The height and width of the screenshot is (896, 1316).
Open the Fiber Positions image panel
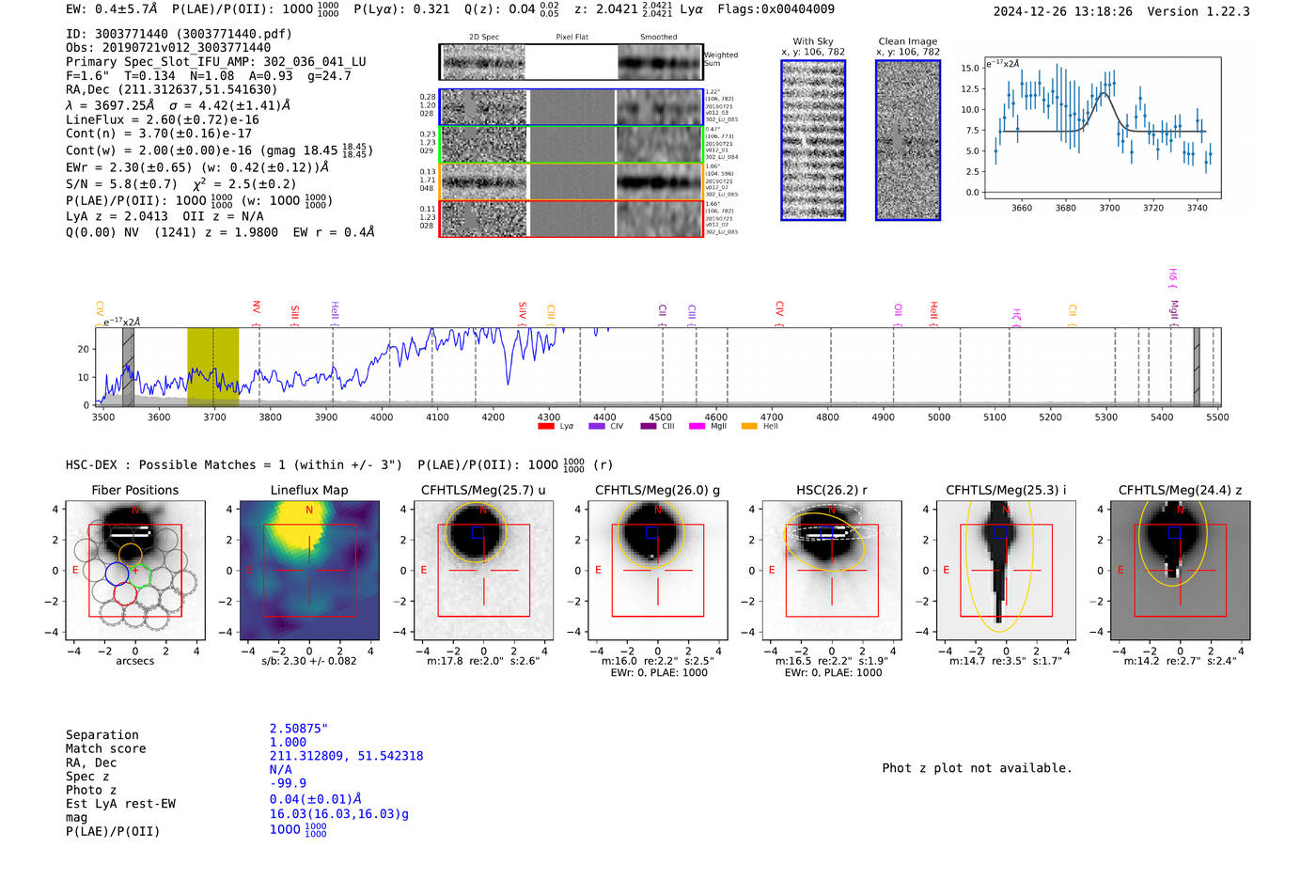135,570
